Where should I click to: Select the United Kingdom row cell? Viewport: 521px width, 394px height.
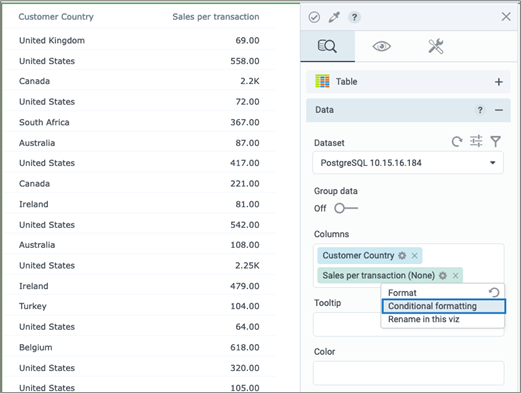pyautogui.click(x=52, y=40)
